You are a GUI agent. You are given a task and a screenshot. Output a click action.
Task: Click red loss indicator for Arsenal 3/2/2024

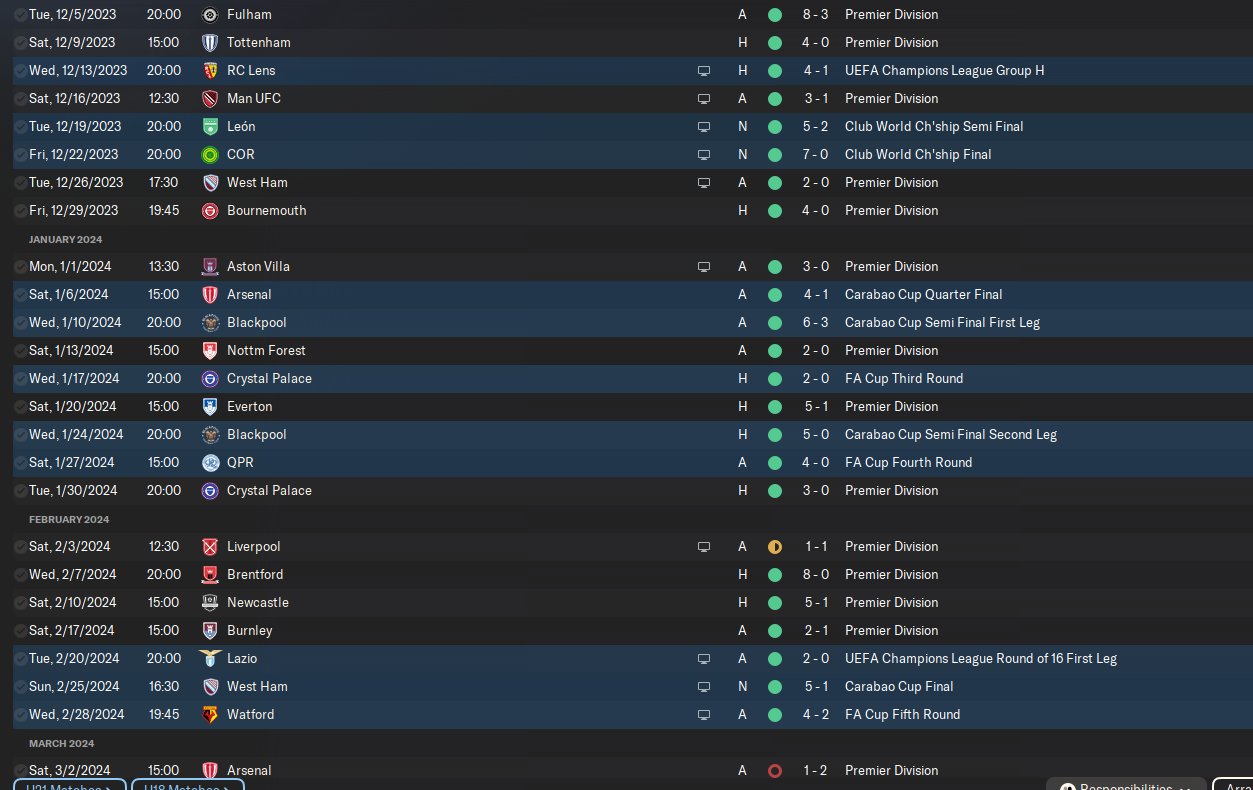[x=775, y=771]
